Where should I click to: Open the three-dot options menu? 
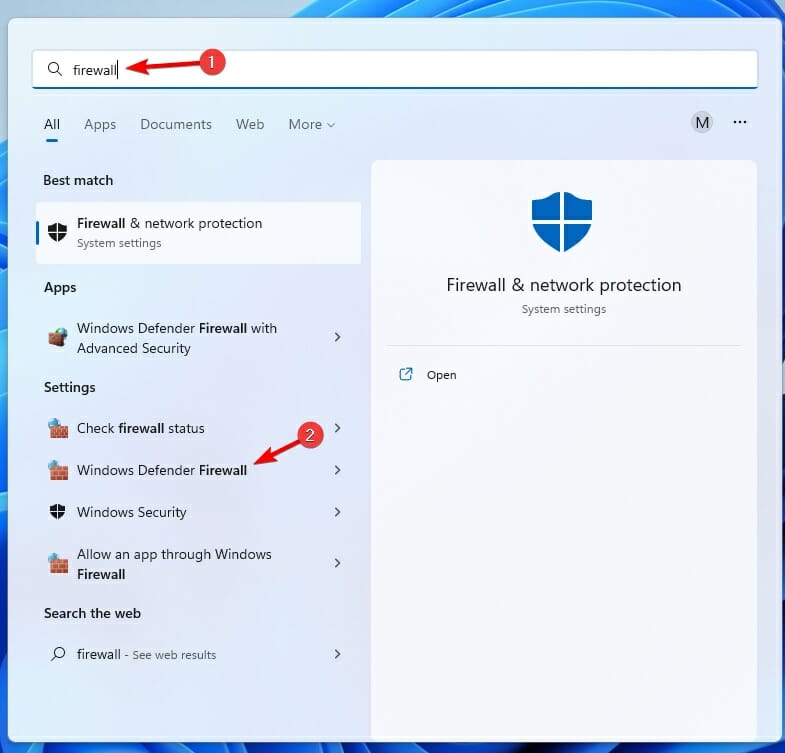[x=739, y=122]
